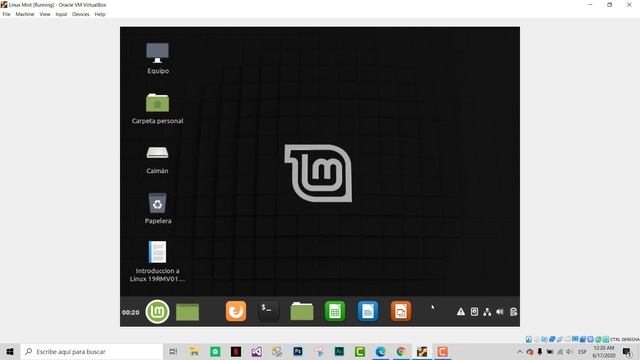Open the Terminal launcher in the panel
This screenshot has width=640, height=360.
[269, 311]
